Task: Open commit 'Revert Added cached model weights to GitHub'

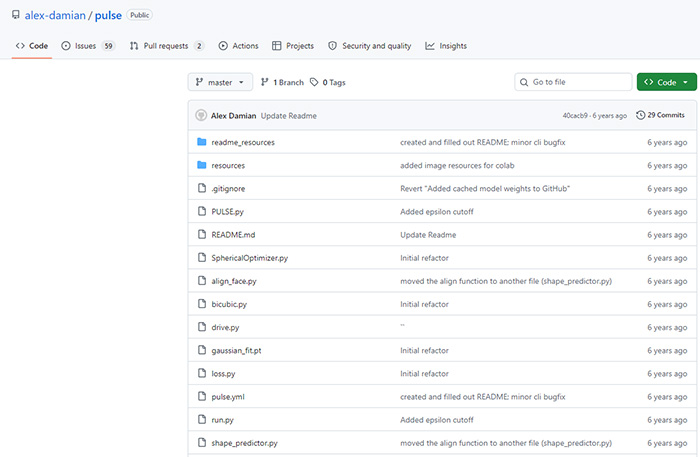Action: tap(485, 189)
